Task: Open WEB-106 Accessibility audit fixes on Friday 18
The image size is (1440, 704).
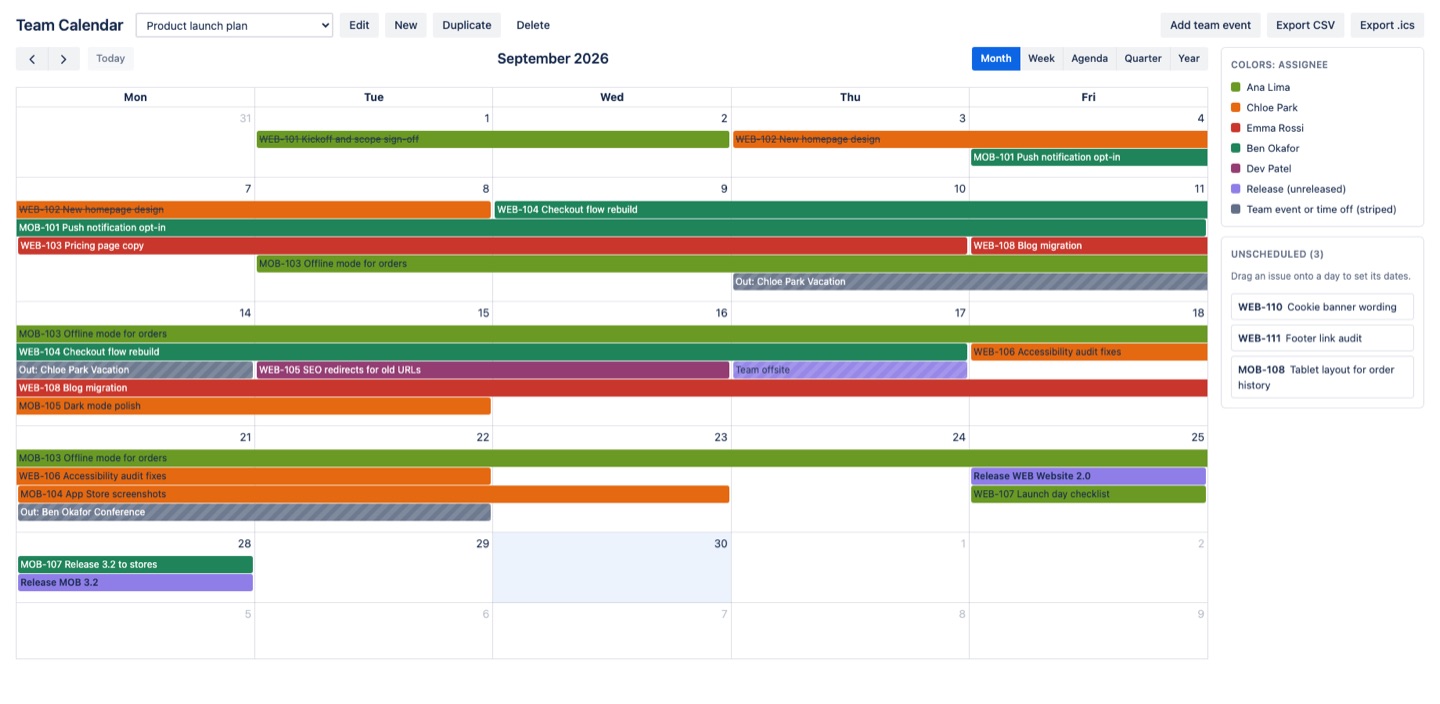Action: [1089, 352]
